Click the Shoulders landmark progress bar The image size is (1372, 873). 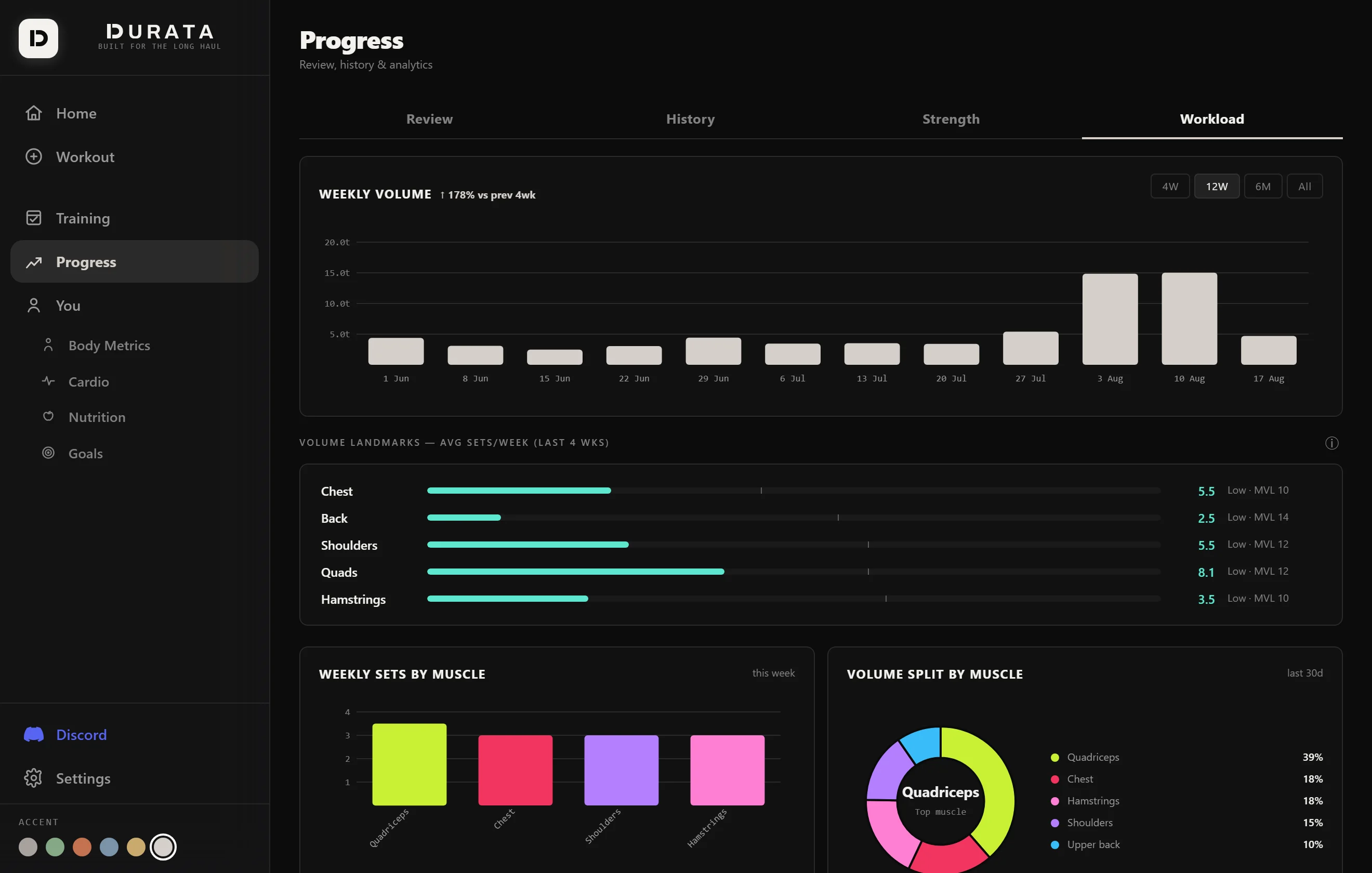click(x=793, y=544)
